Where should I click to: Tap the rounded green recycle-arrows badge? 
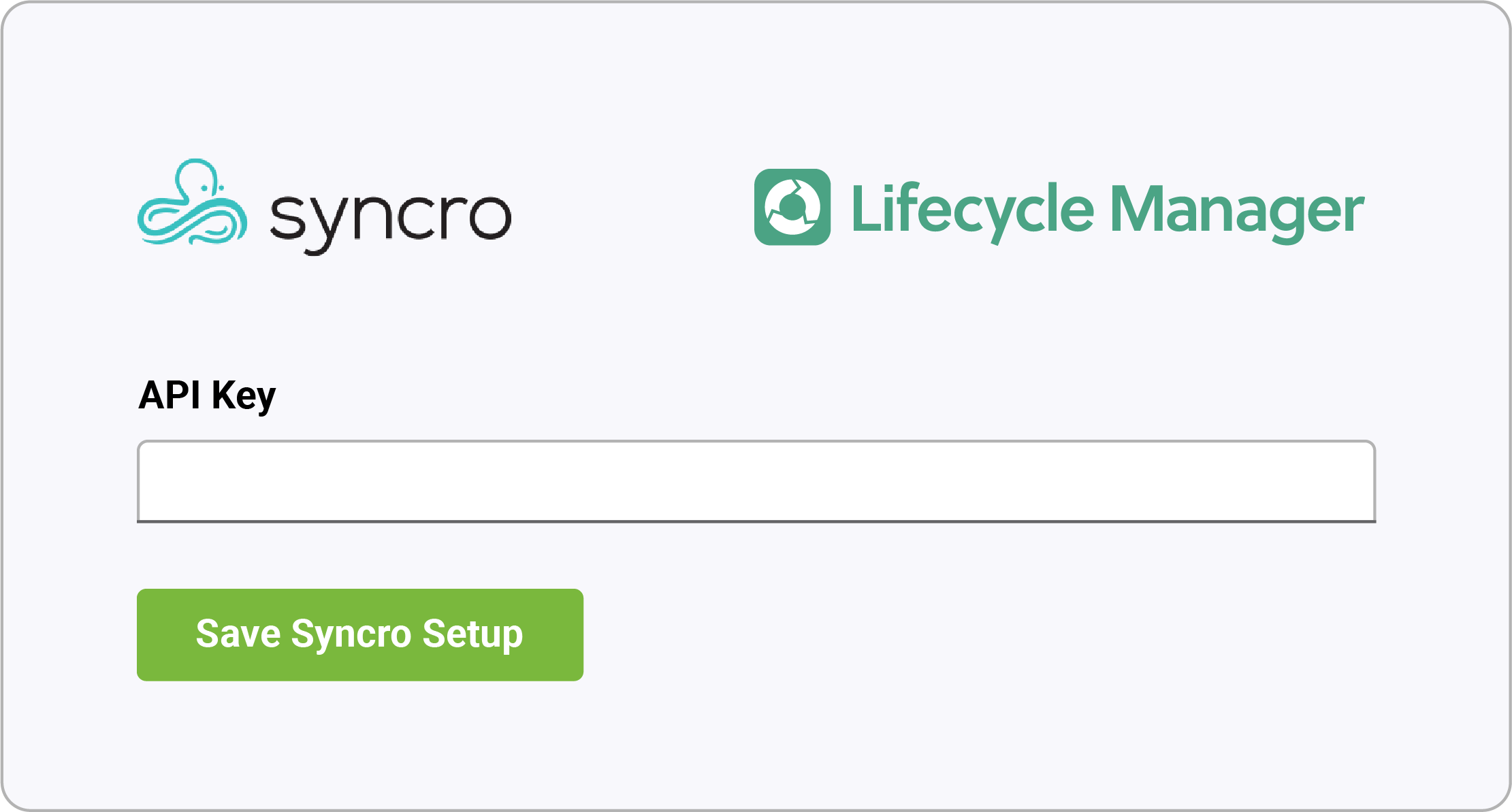[x=792, y=207]
